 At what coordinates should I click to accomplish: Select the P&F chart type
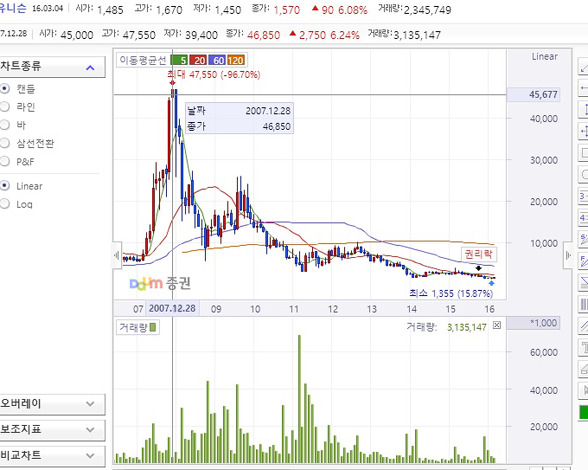(5, 161)
